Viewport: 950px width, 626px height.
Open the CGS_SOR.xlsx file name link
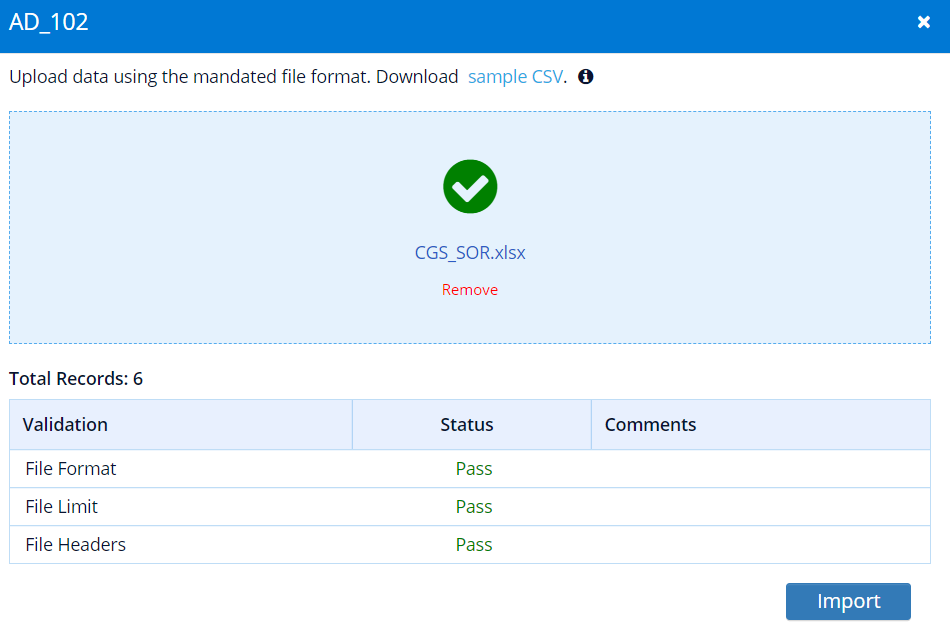pos(470,253)
